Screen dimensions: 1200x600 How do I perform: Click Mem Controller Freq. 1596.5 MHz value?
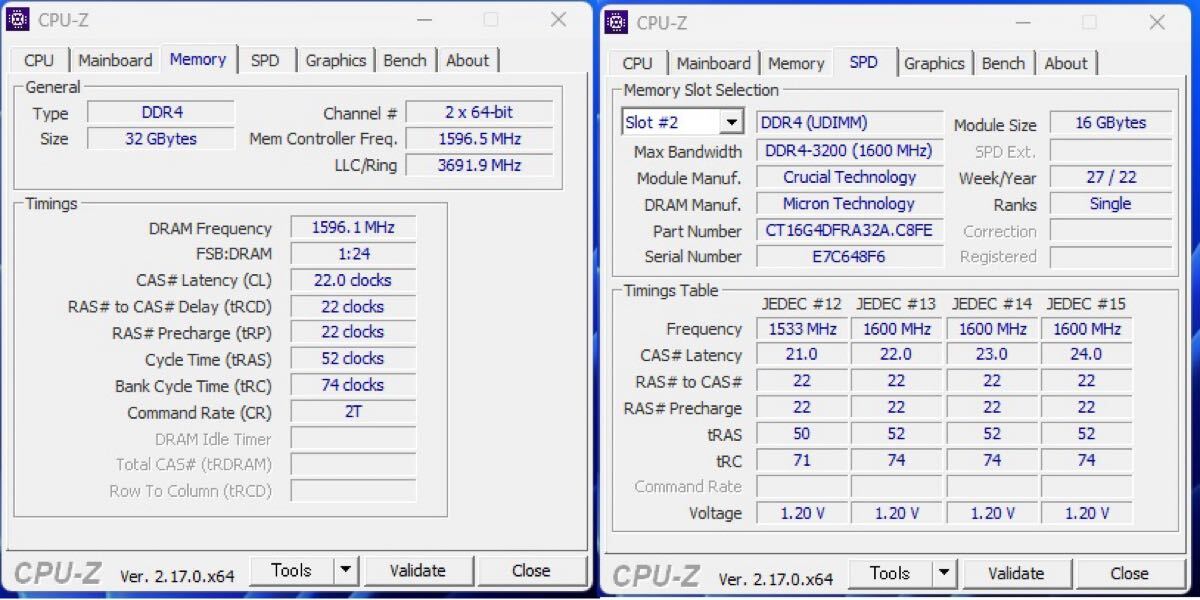[x=479, y=139]
